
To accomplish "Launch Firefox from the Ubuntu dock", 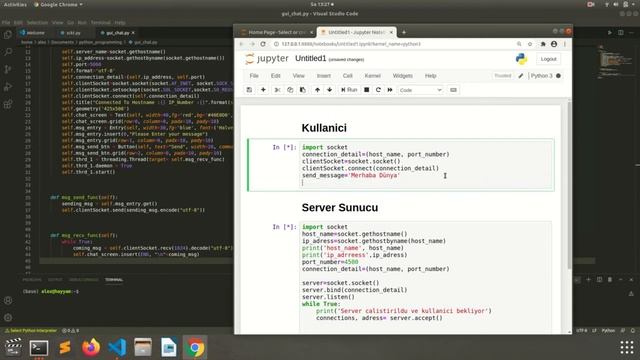I will click(x=91, y=348).
